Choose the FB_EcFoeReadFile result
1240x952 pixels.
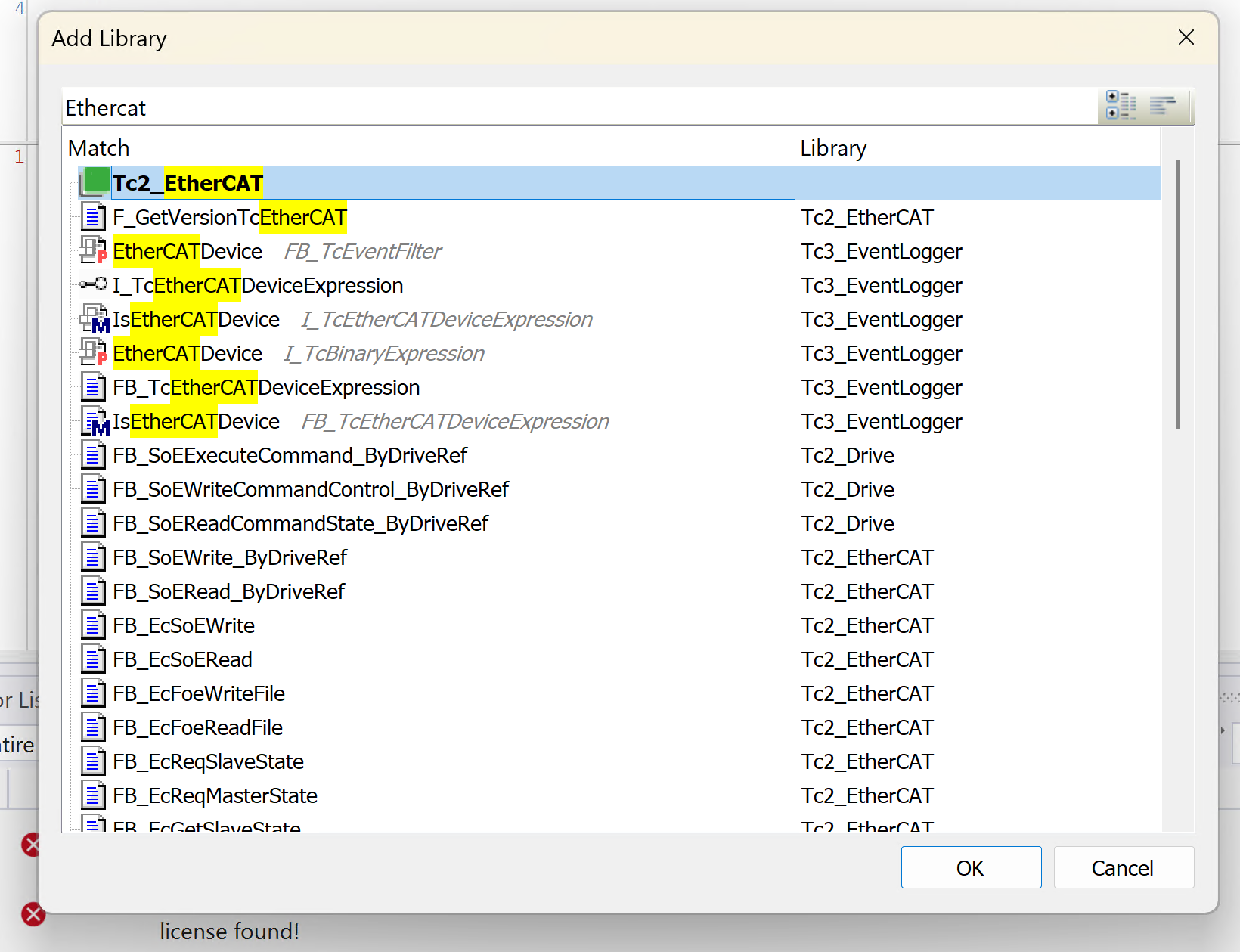[x=197, y=727]
